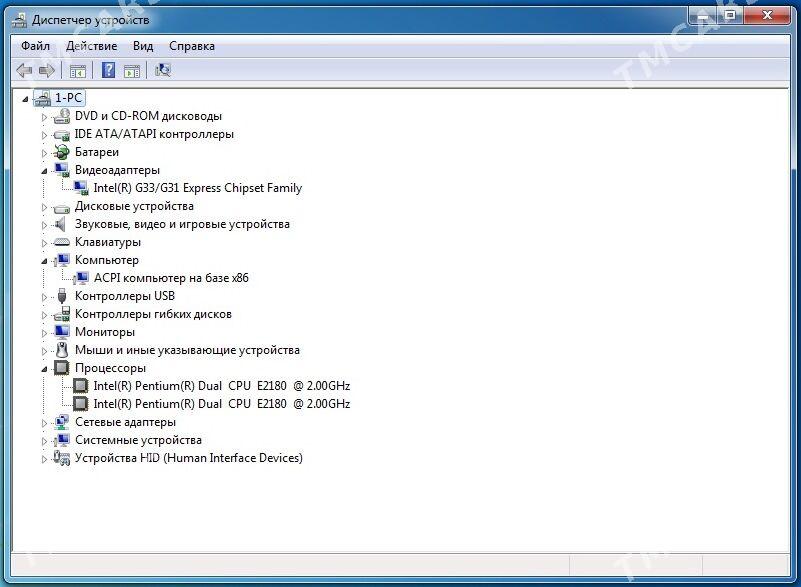801x587 pixels.
Task: Click the sound devices speaker icon
Action: click(61, 224)
